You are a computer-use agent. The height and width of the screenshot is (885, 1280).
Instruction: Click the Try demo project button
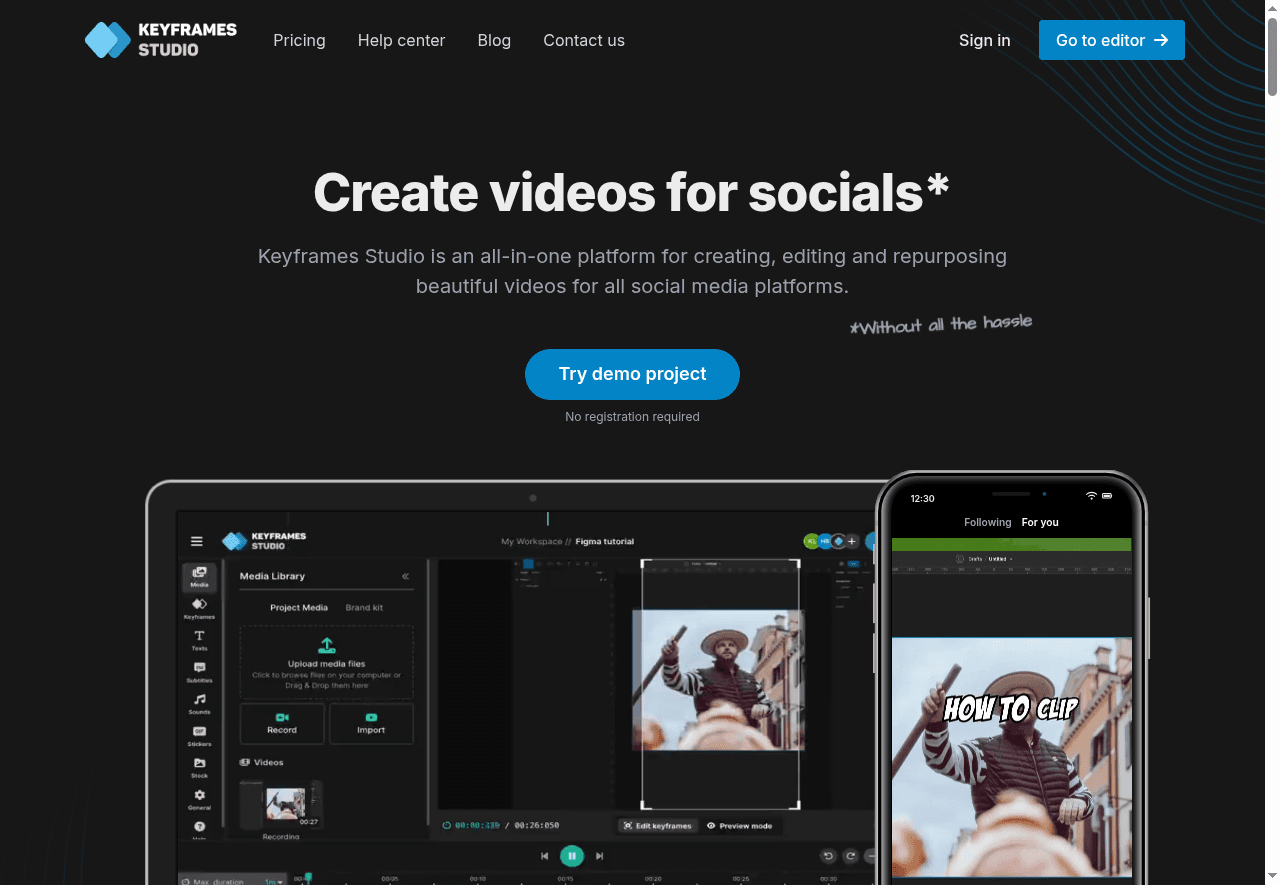(x=632, y=374)
